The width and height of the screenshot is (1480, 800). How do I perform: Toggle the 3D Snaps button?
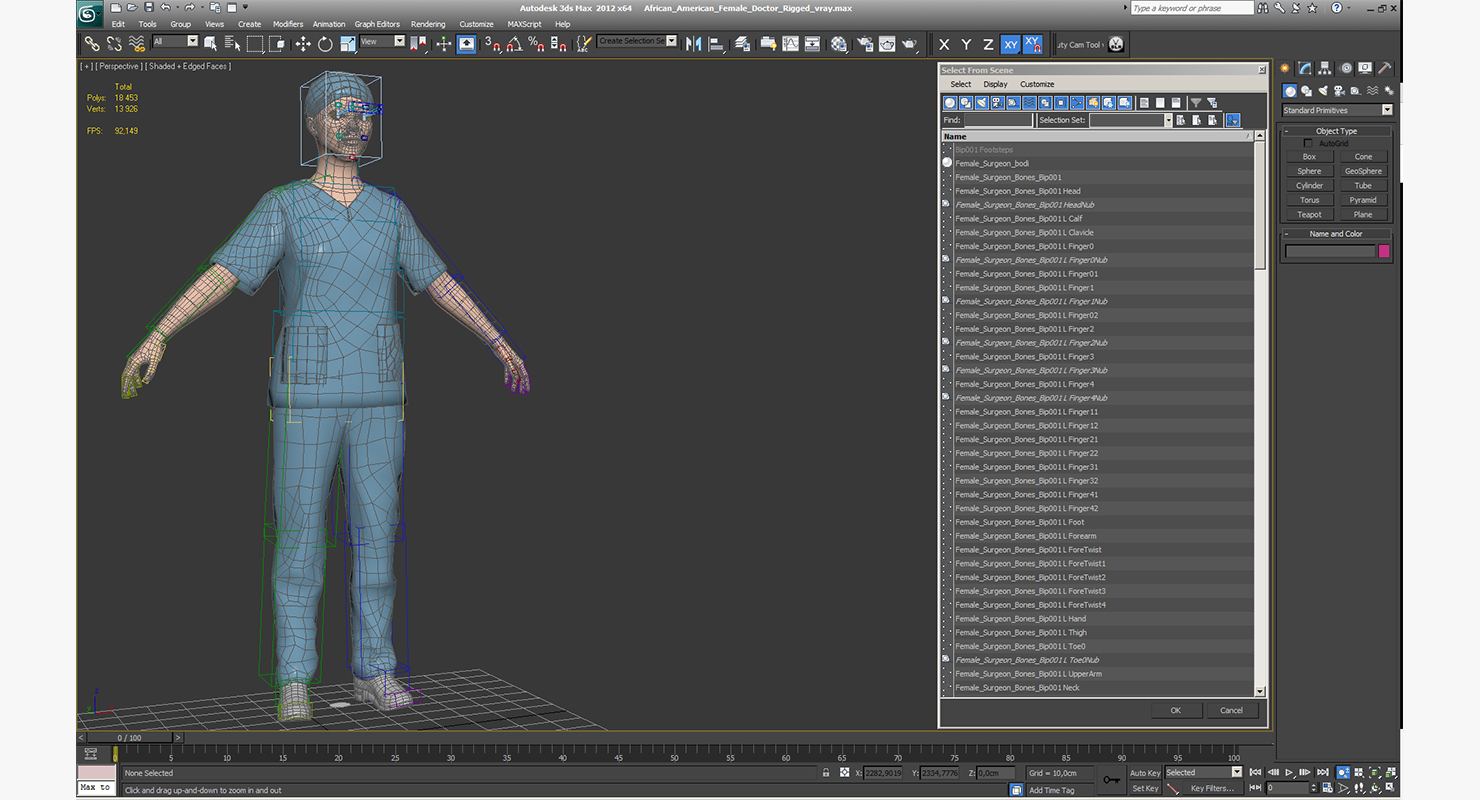tap(492, 44)
